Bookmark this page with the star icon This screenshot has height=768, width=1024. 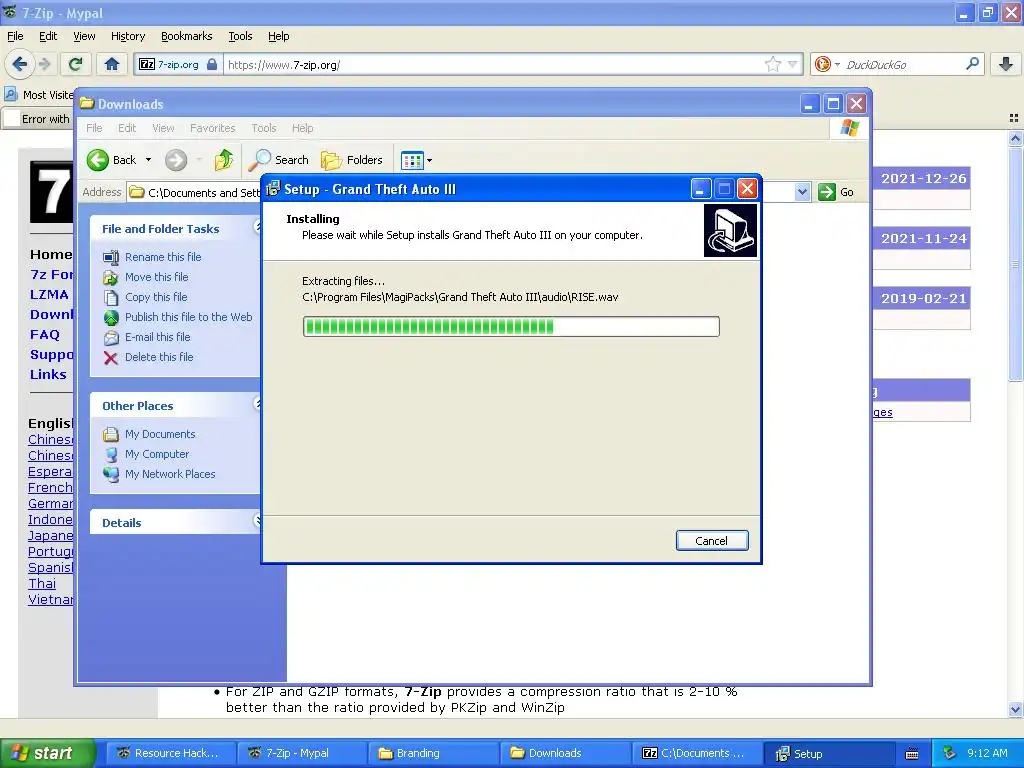(773, 64)
